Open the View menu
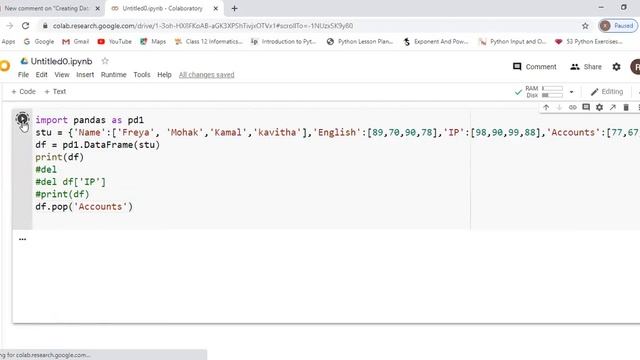 point(62,75)
